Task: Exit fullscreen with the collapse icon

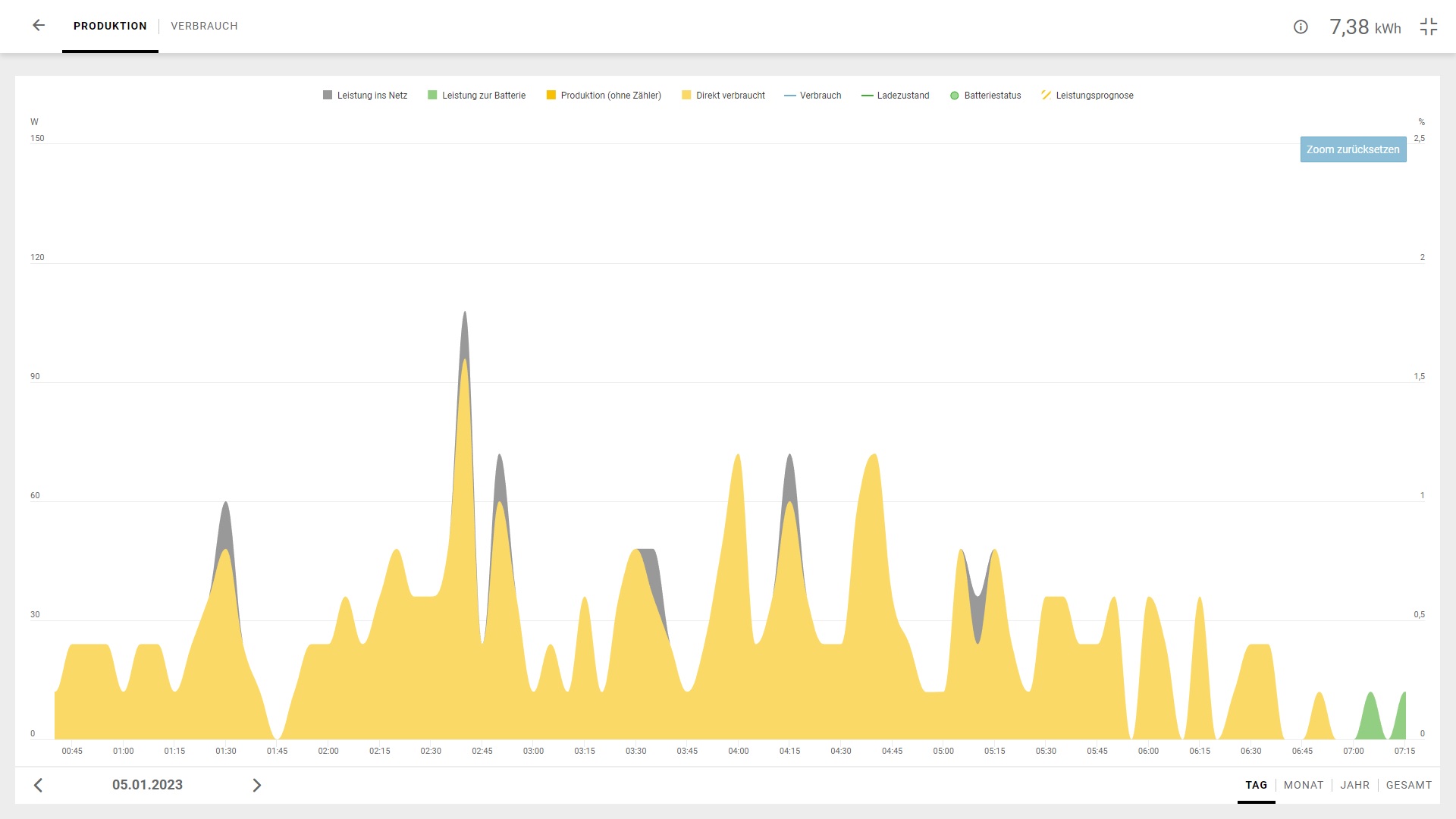Action: click(x=1429, y=27)
